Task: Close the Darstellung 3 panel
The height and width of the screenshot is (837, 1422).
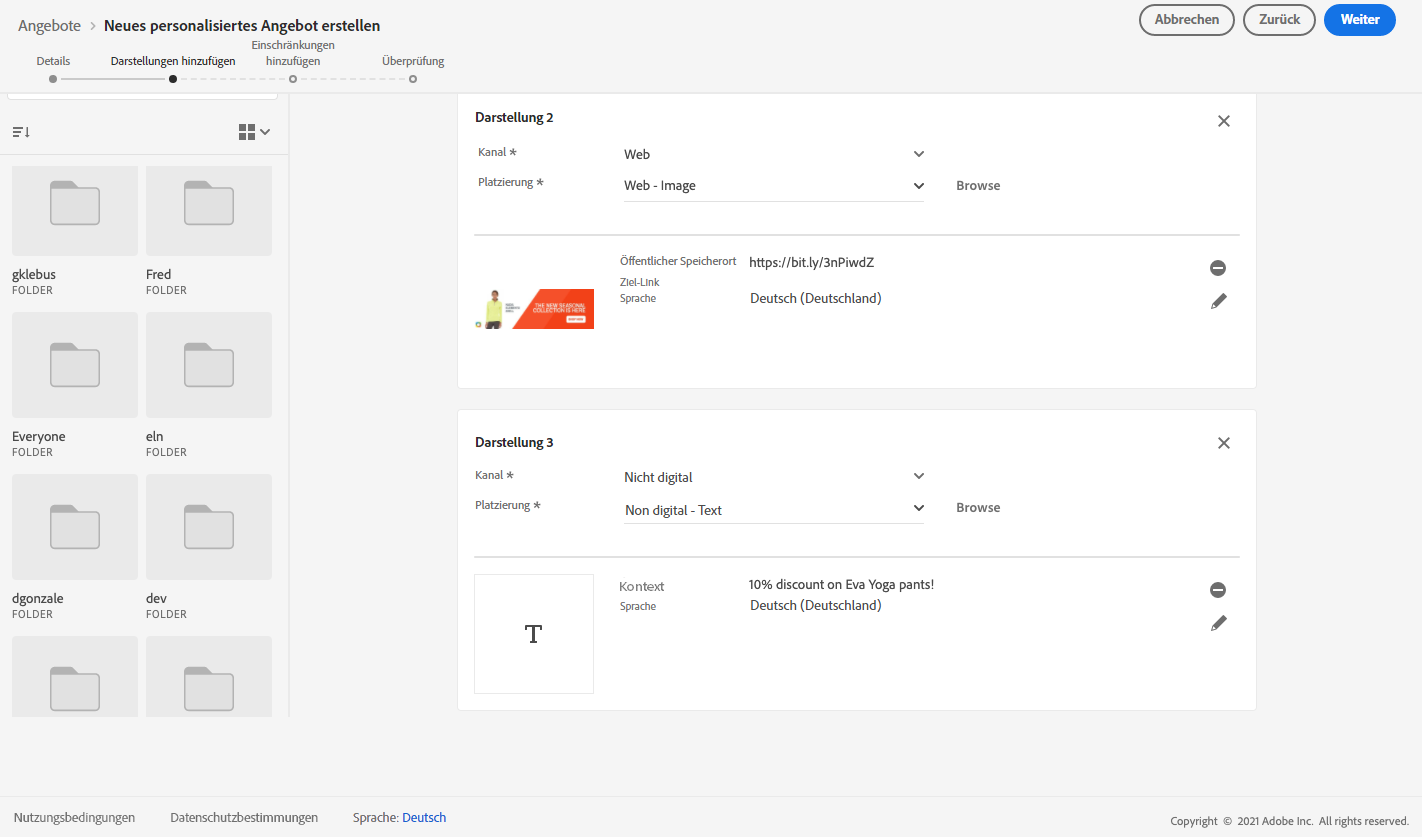Action: 1223,443
